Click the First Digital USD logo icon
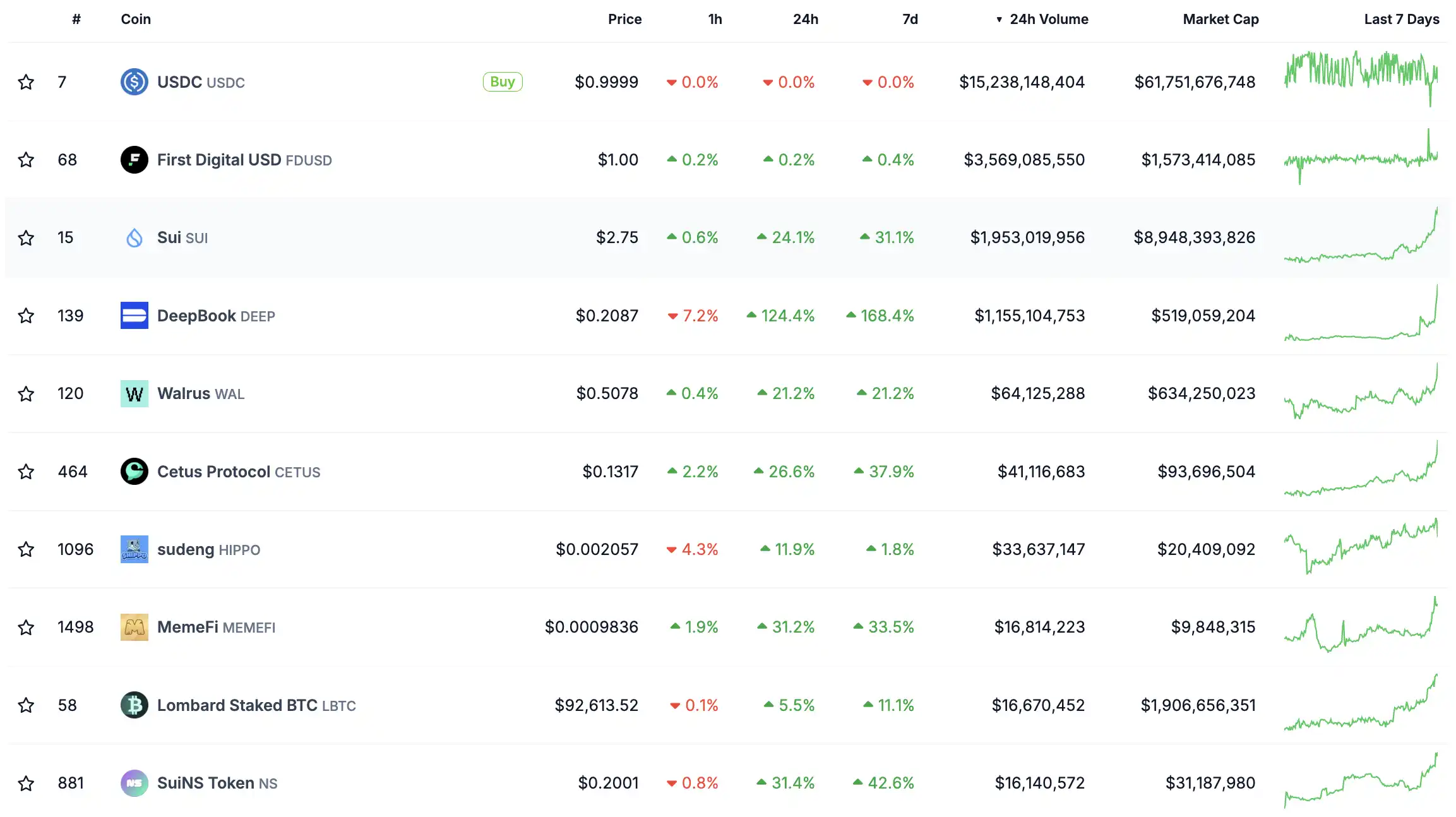 pyautogui.click(x=134, y=160)
